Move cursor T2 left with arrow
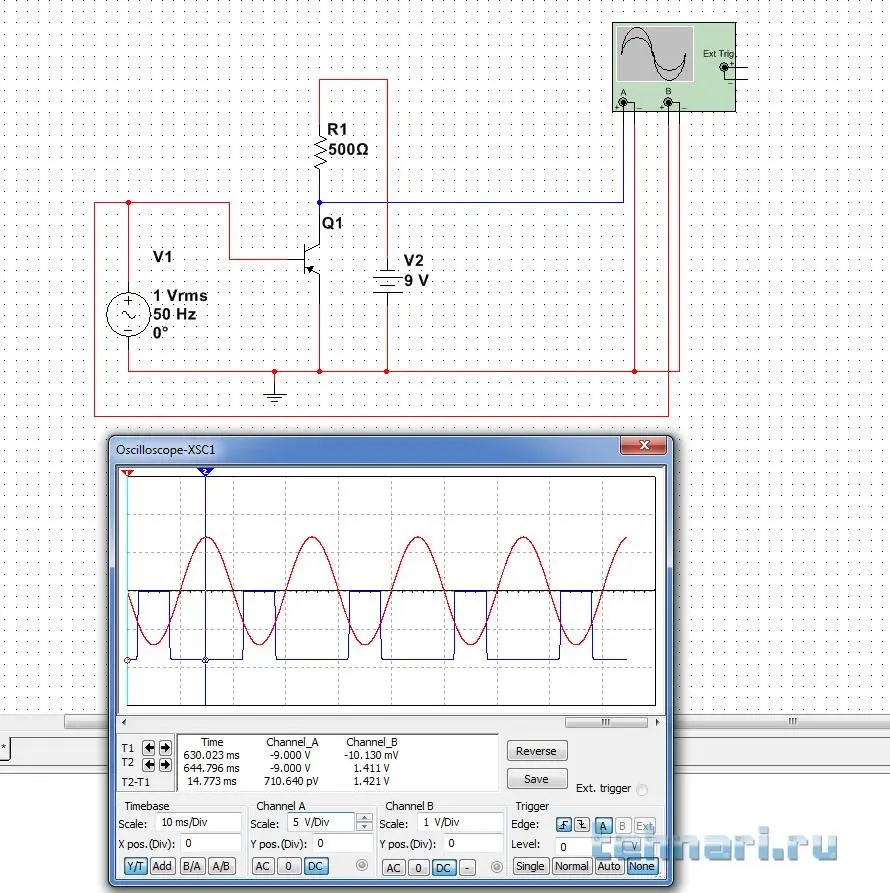Screen dimensions: 890x893 (149, 764)
